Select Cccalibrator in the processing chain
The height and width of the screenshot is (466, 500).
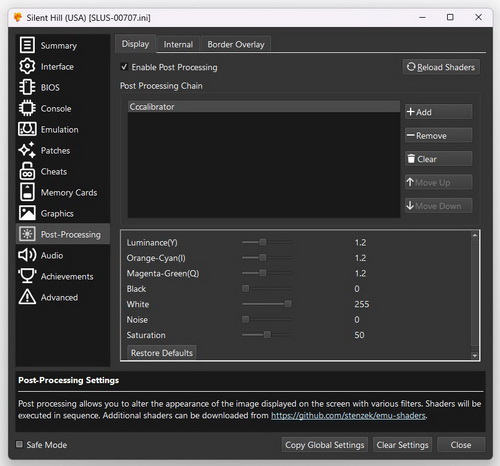tap(264, 107)
